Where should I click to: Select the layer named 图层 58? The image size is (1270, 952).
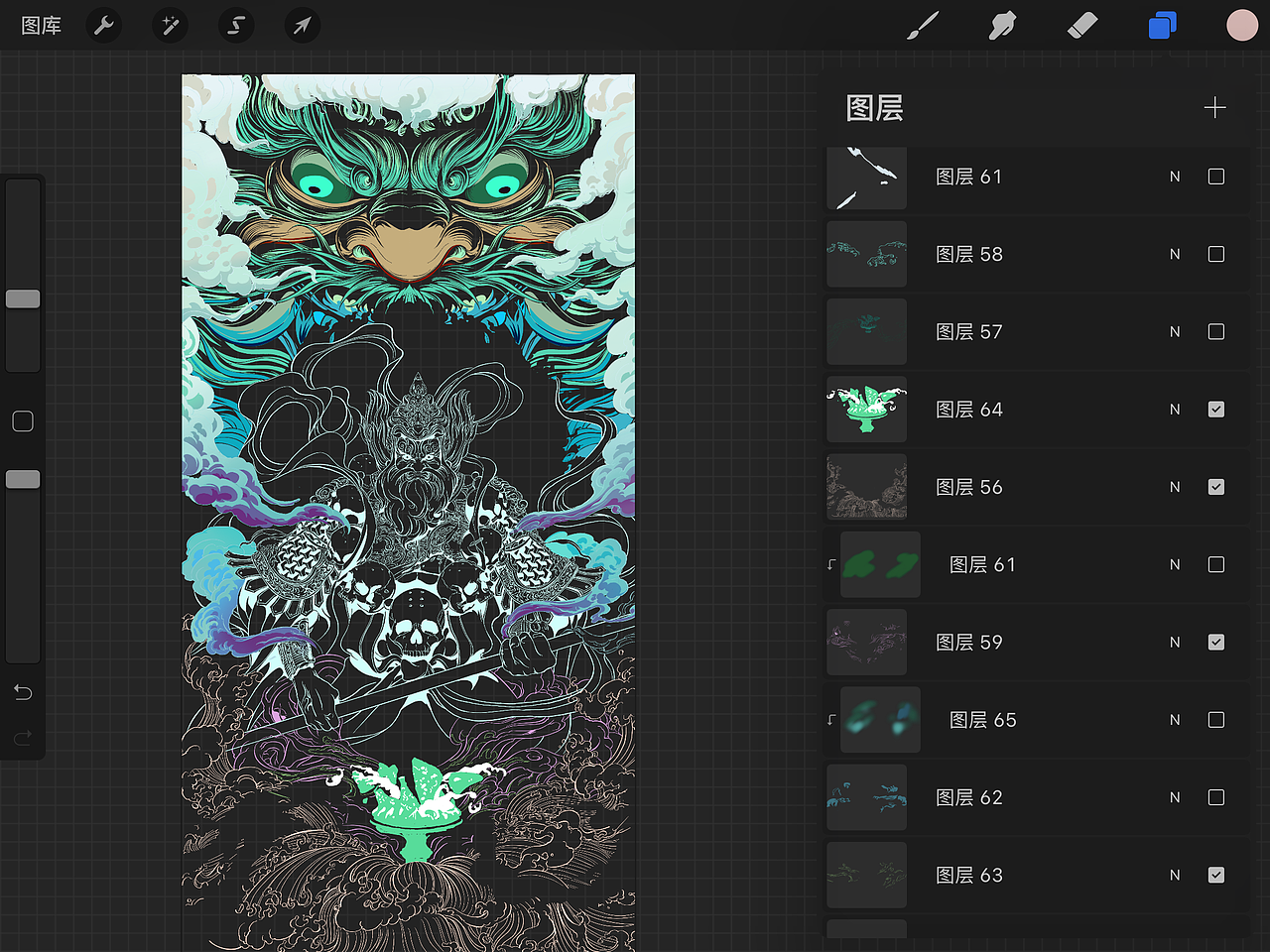pyautogui.click(x=969, y=254)
